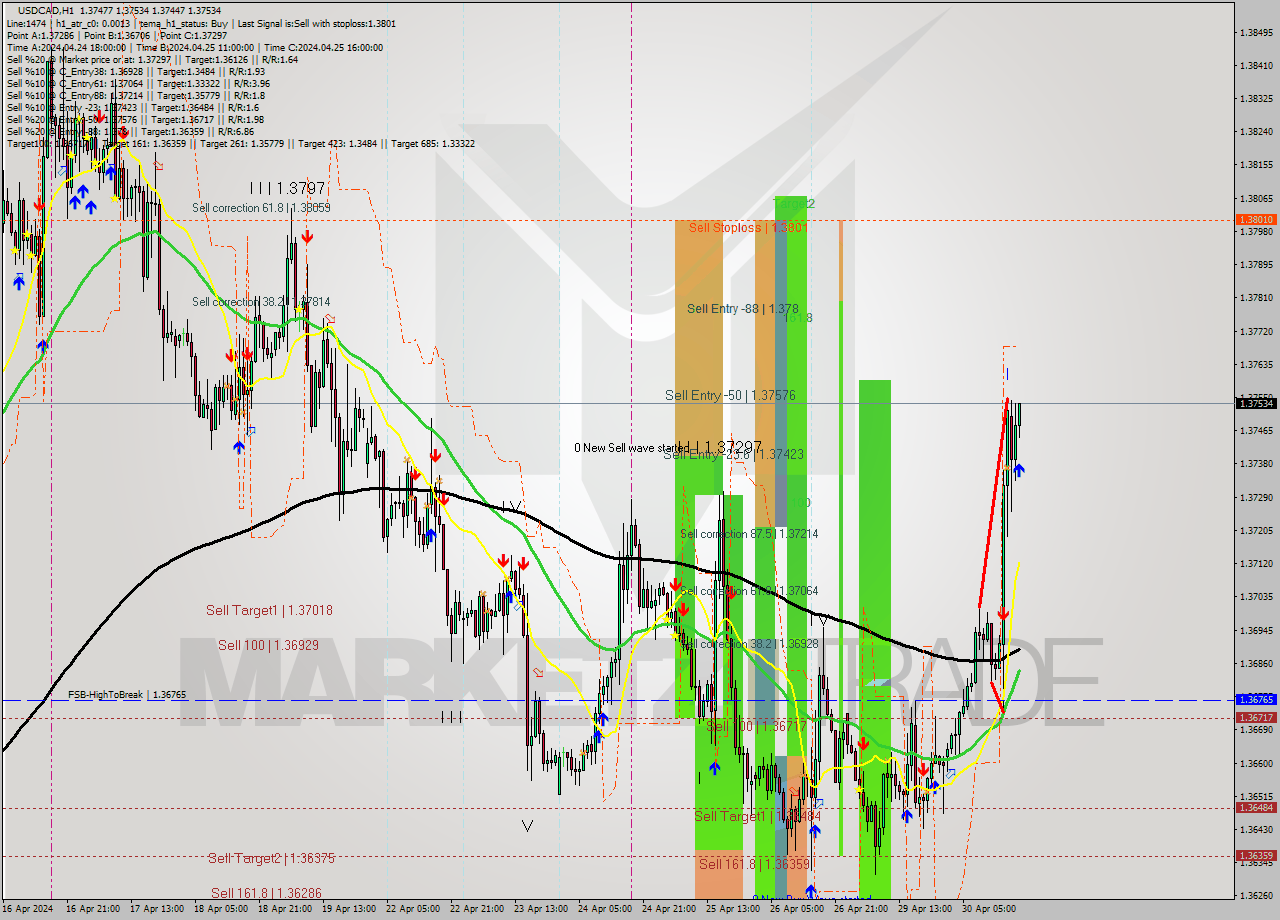Image resolution: width=1280 pixels, height=920 pixels.
Task: Click the 'Sell Target2 | 1.36375' label
Action: pos(271,858)
